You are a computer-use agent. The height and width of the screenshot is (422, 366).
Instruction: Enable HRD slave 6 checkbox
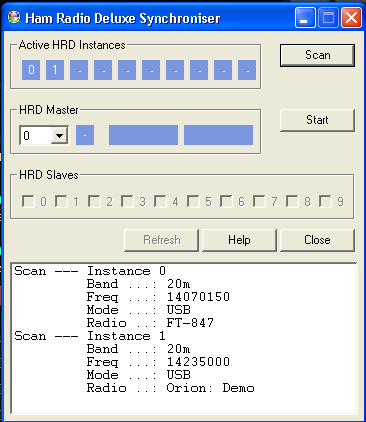click(226, 201)
